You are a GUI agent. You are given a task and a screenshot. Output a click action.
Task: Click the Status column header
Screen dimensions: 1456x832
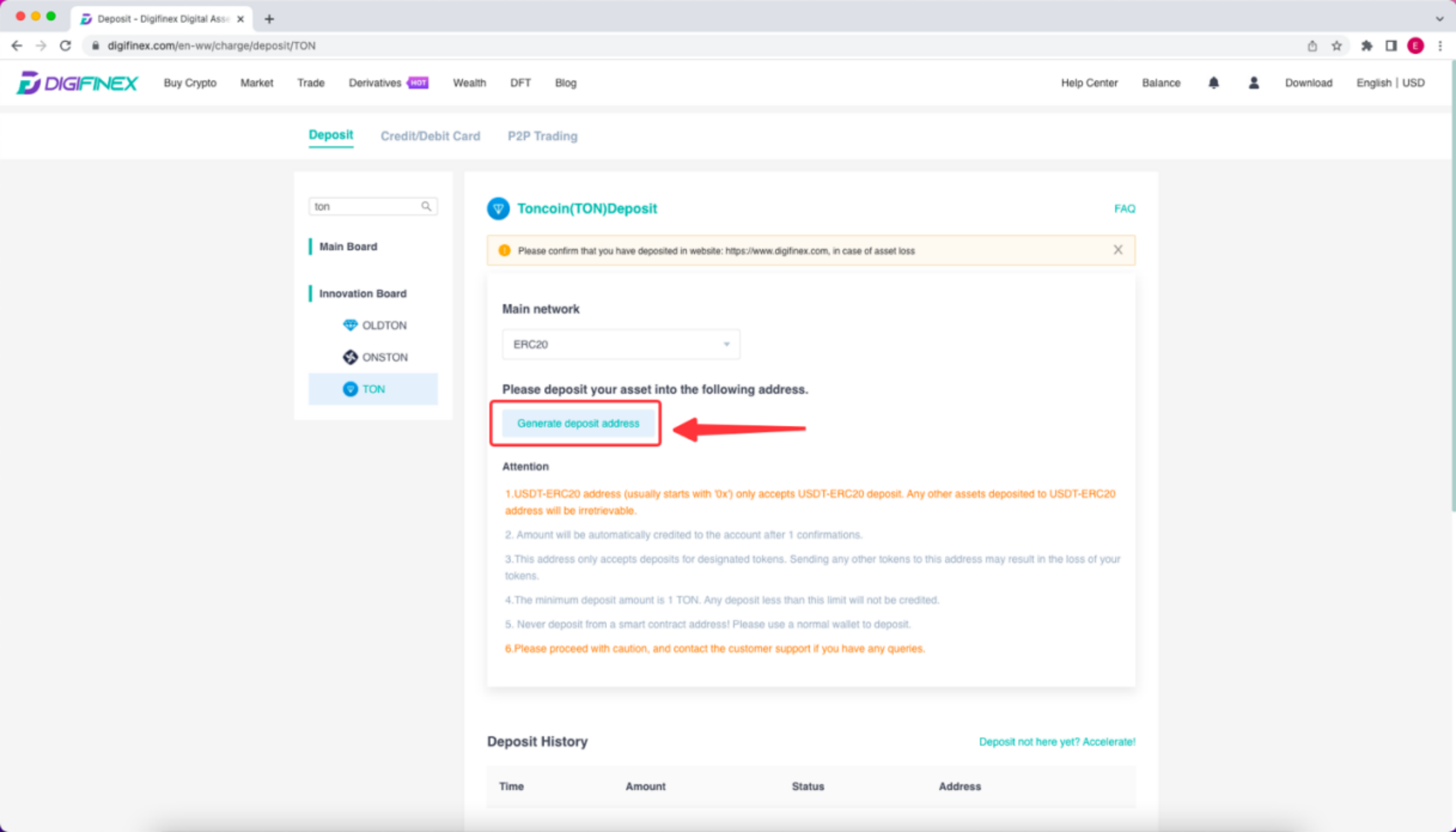[x=807, y=786]
